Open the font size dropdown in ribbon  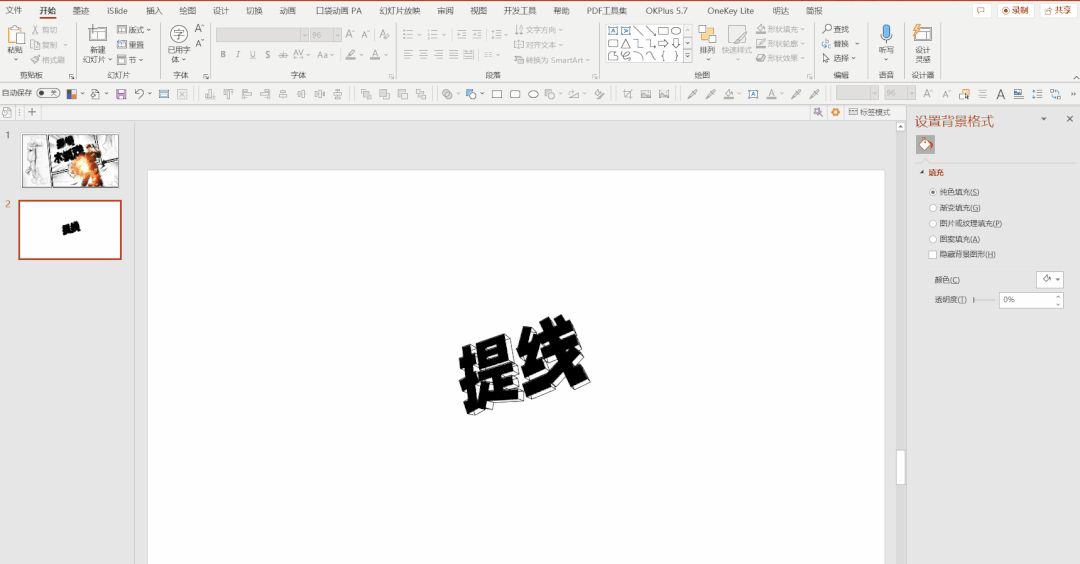[x=338, y=34]
